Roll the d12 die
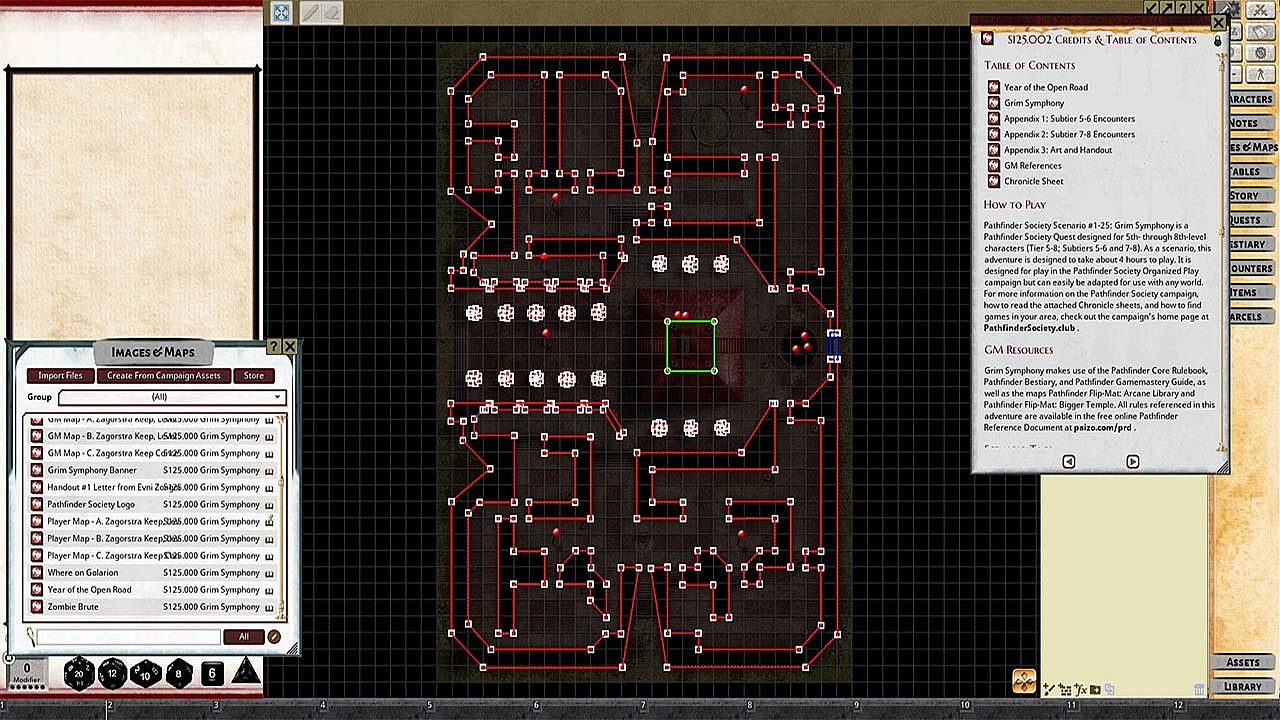The image size is (1280, 720). pyautogui.click(x=112, y=673)
